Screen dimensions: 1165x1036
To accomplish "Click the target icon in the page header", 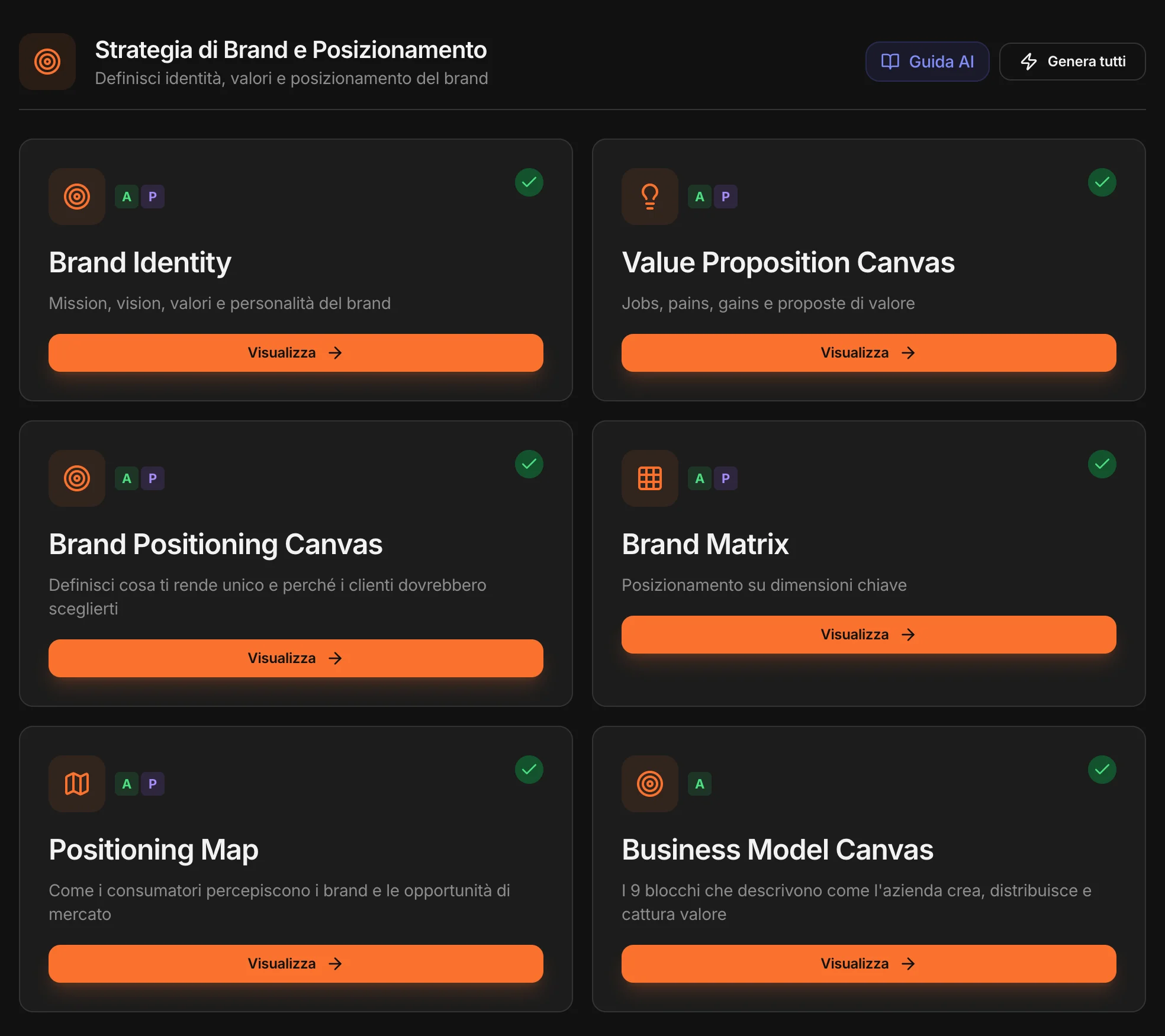I will tap(47, 62).
